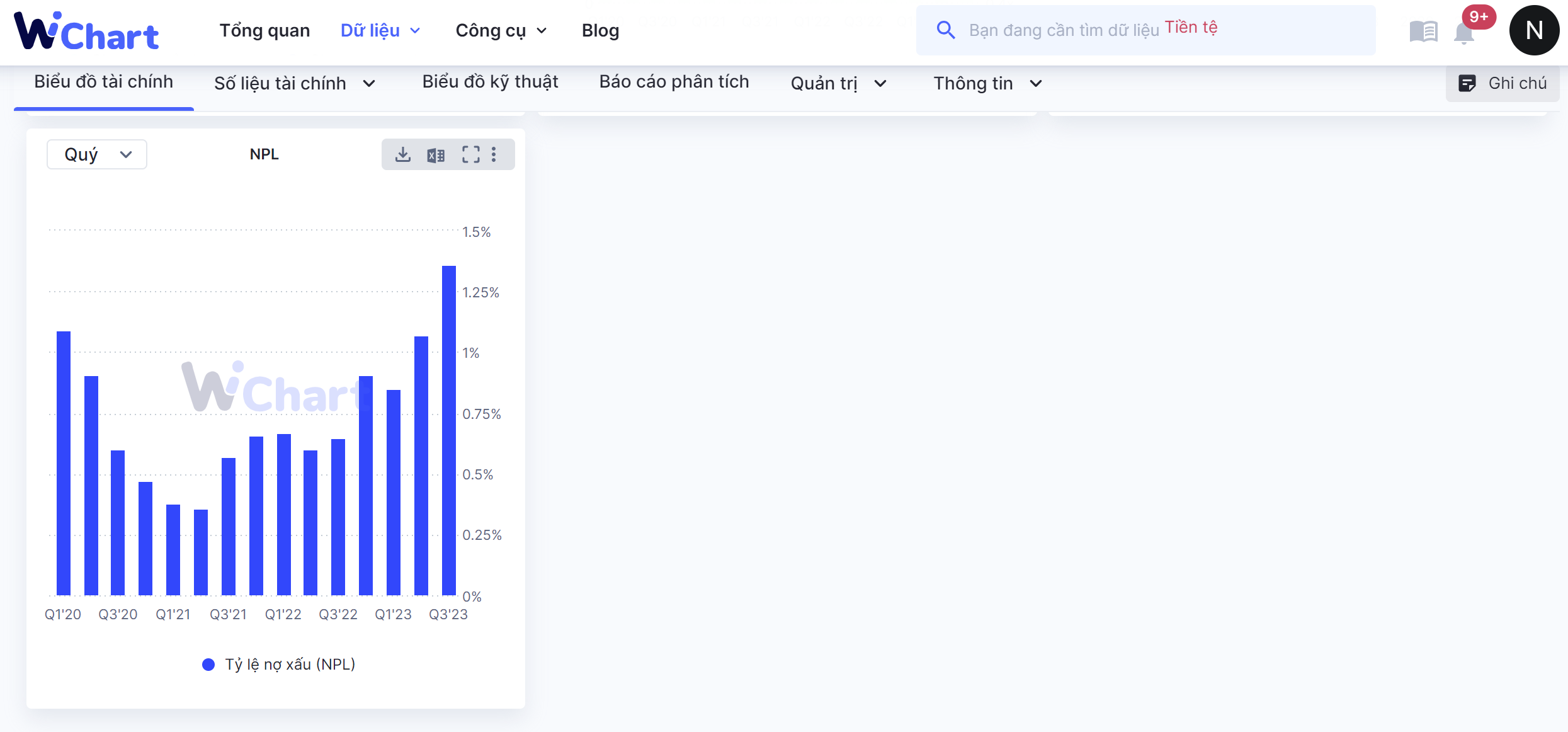Select the Biểu đồ tài chính tab
Viewport: 1568px width, 732px height.
point(103,82)
